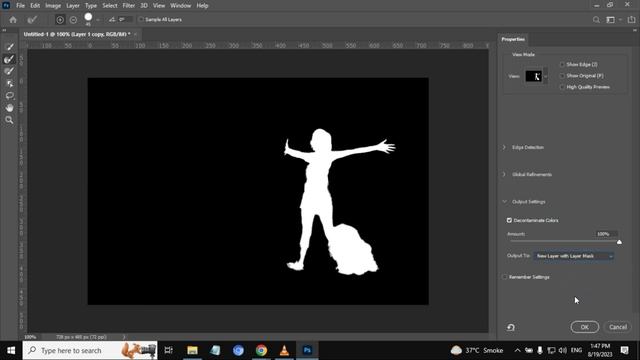The height and width of the screenshot is (360, 640).
Task: Click the share icon at top right
Action: [631, 19]
